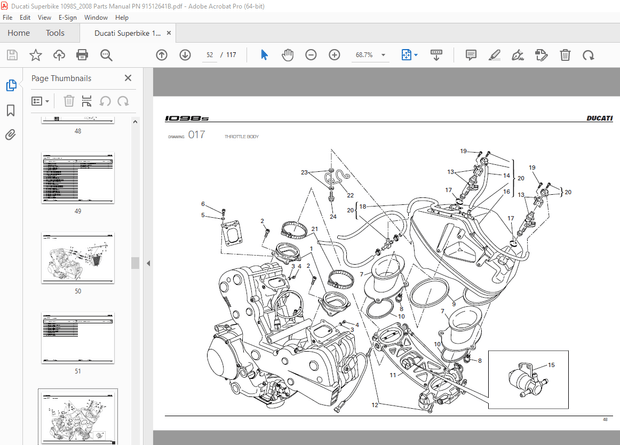
Task: Delete selected pages in thumbnails panel
Action: (69, 101)
